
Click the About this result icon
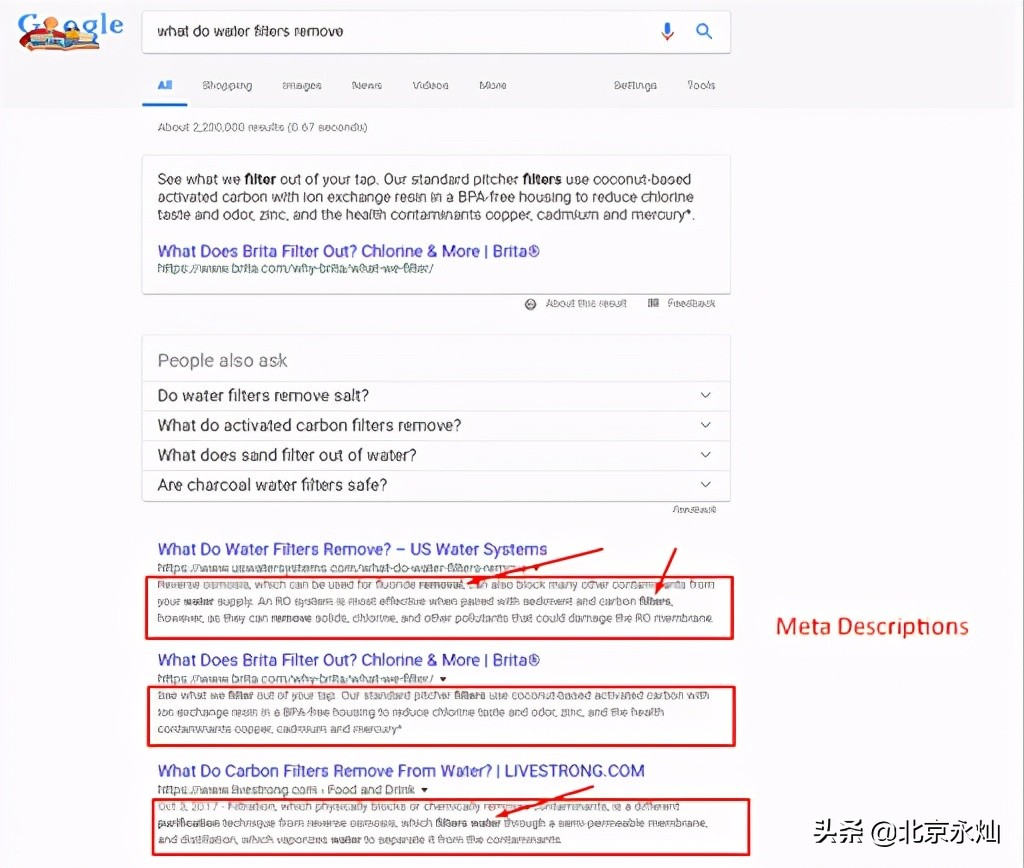(531, 304)
